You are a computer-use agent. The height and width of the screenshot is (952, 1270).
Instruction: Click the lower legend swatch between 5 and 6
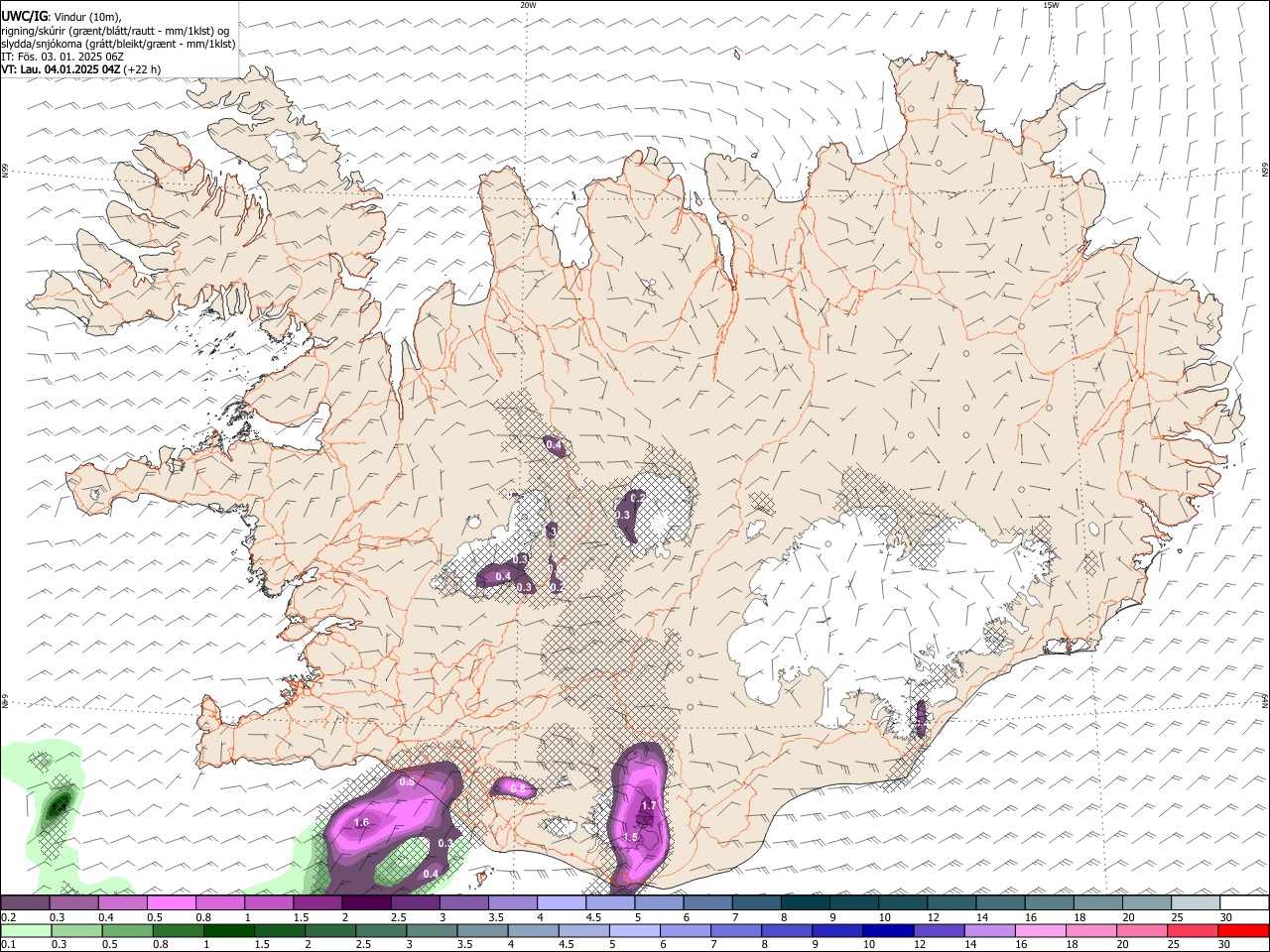[x=635, y=931]
